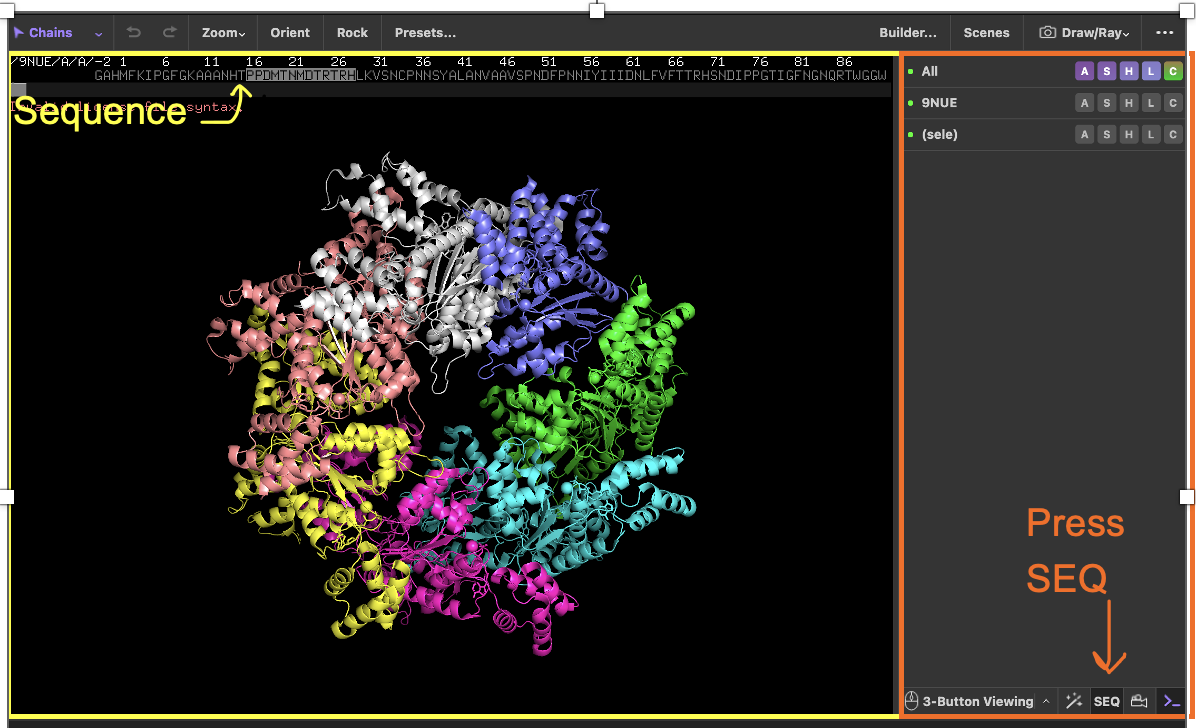
Task: Click the three-dot more options icon
Action: pyautogui.click(x=1164, y=33)
